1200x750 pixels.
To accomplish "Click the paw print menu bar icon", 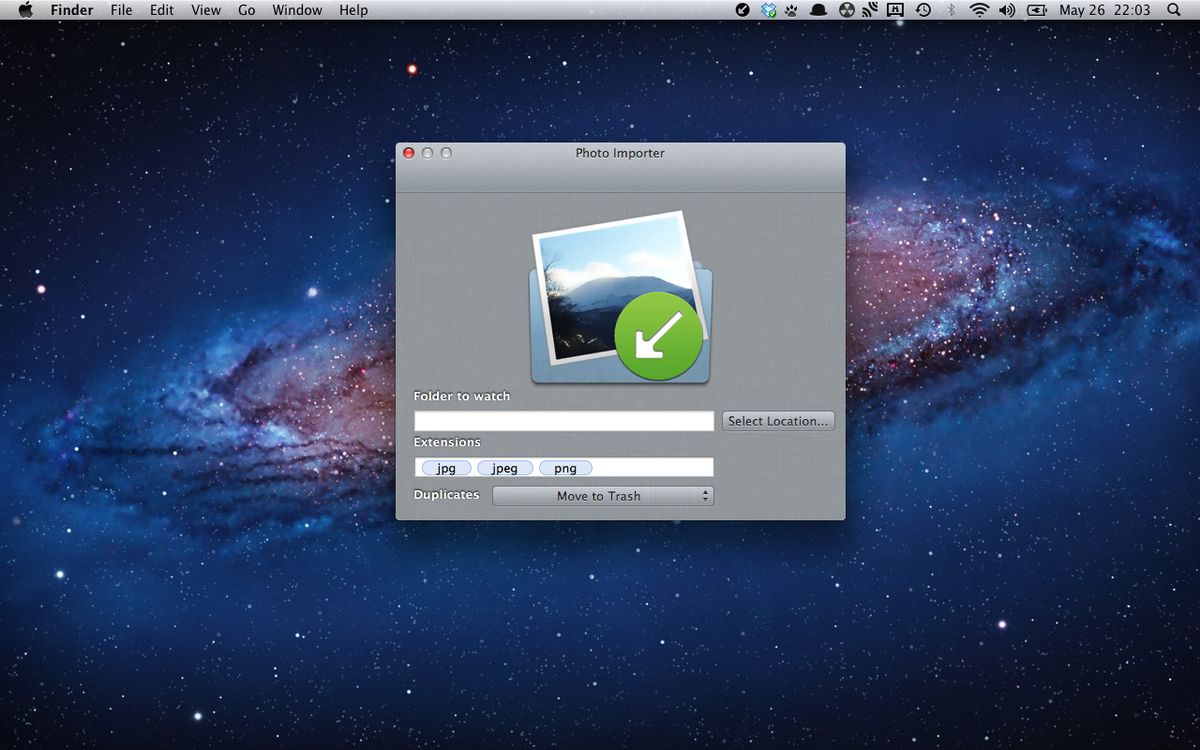I will coord(791,10).
